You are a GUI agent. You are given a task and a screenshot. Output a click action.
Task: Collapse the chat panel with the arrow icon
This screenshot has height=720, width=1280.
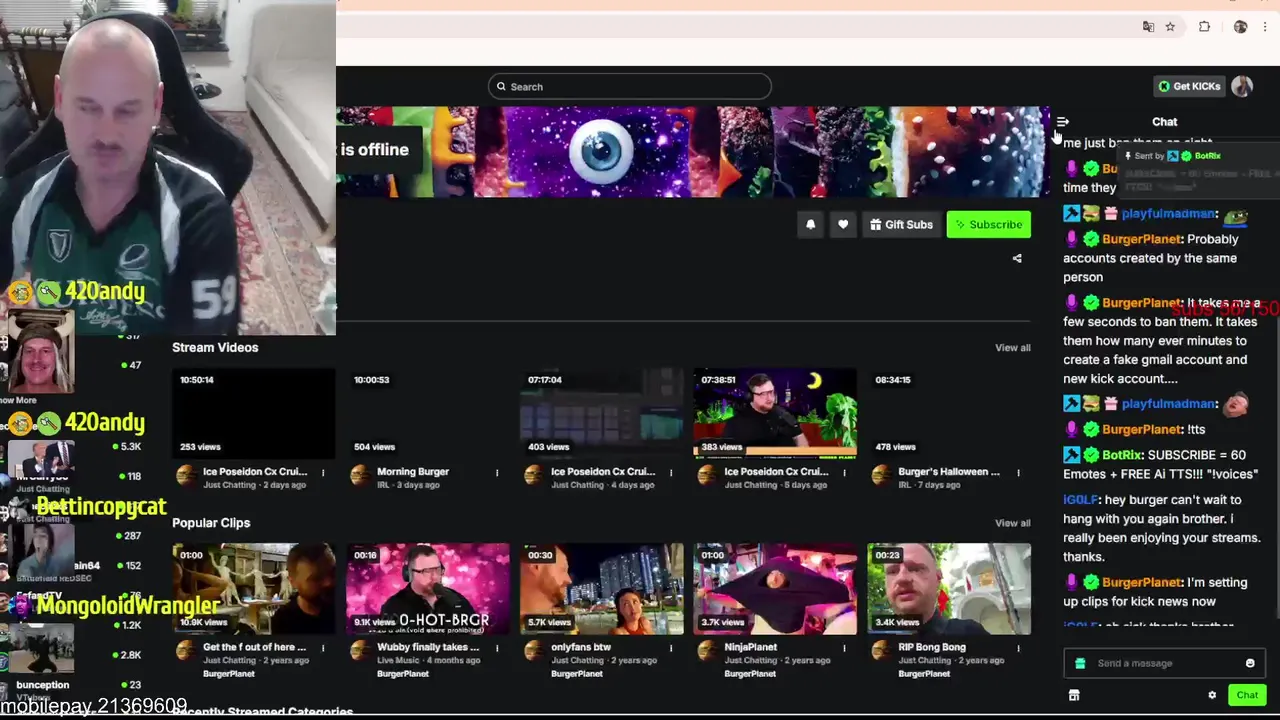click(1062, 122)
